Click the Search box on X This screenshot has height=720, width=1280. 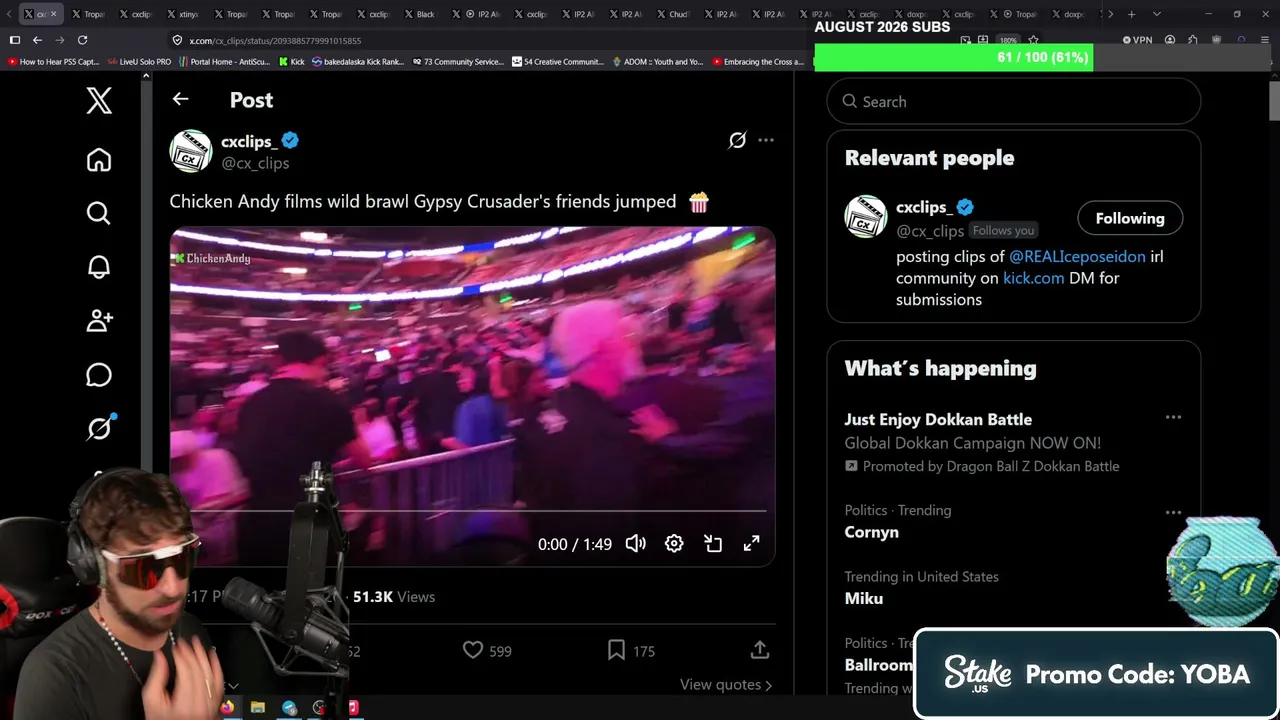pos(1013,101)
